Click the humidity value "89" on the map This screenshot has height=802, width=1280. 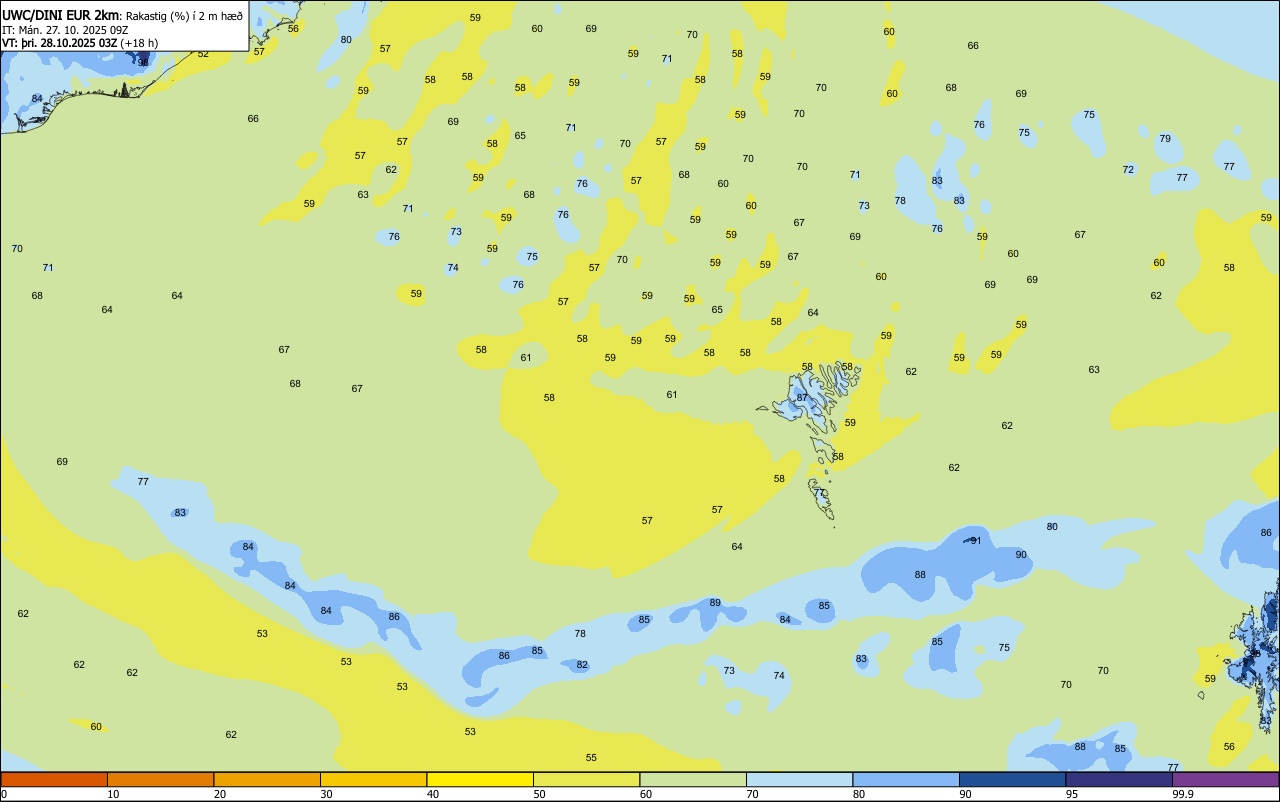coord(715,602)
